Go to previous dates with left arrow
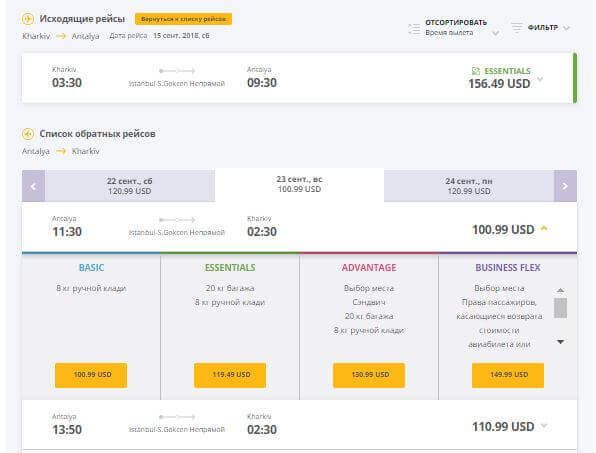 coord(33,186)
